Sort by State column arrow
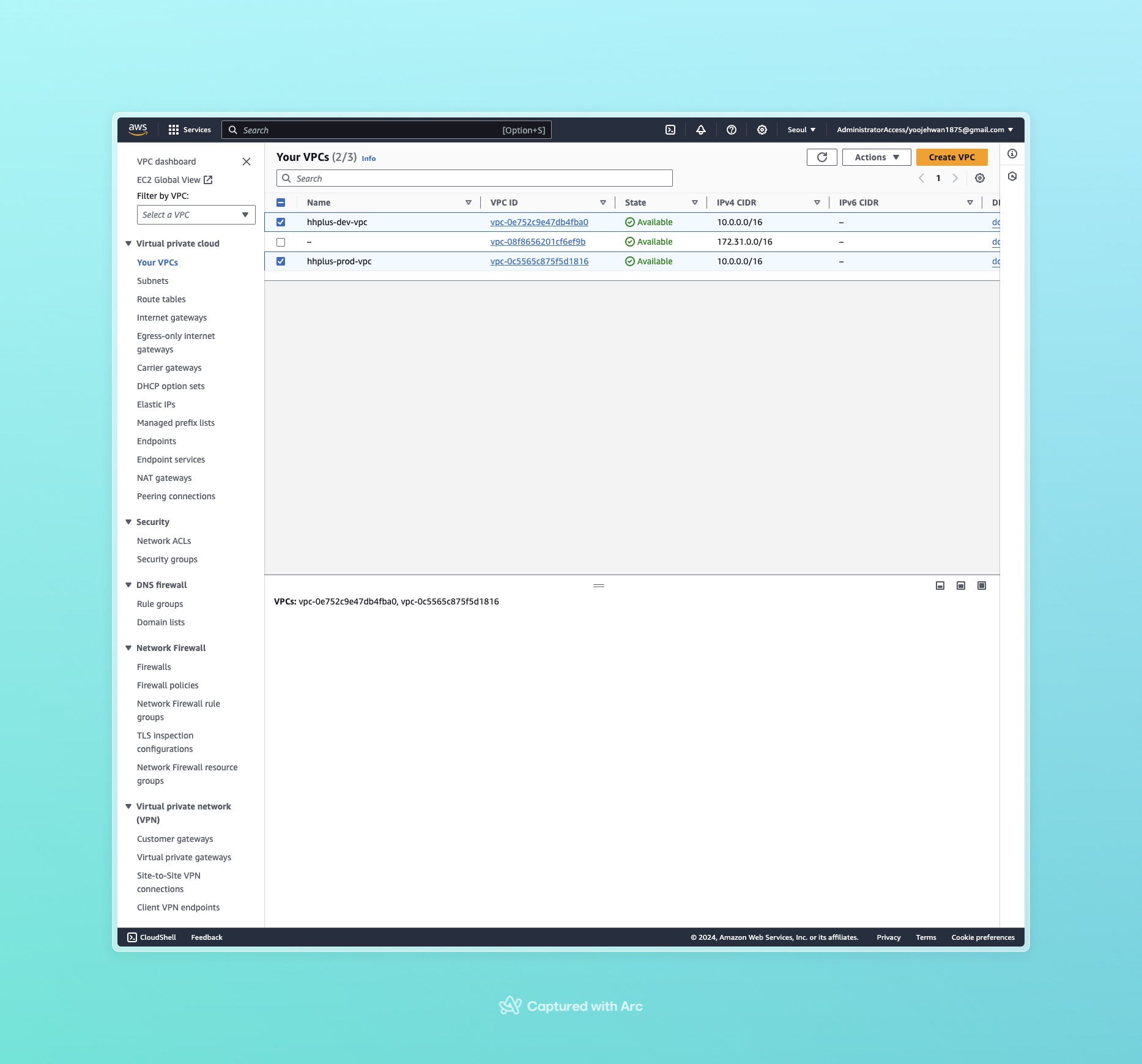 [695, 203]
